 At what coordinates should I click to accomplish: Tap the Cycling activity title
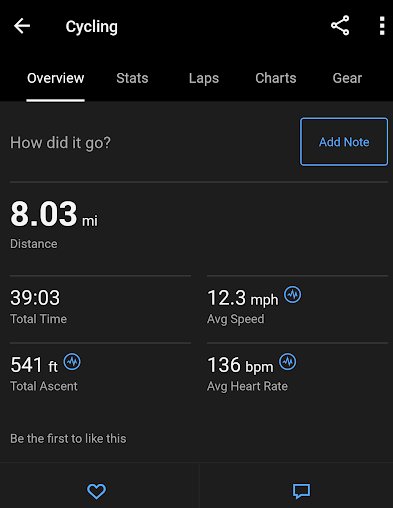click(92, 27)
